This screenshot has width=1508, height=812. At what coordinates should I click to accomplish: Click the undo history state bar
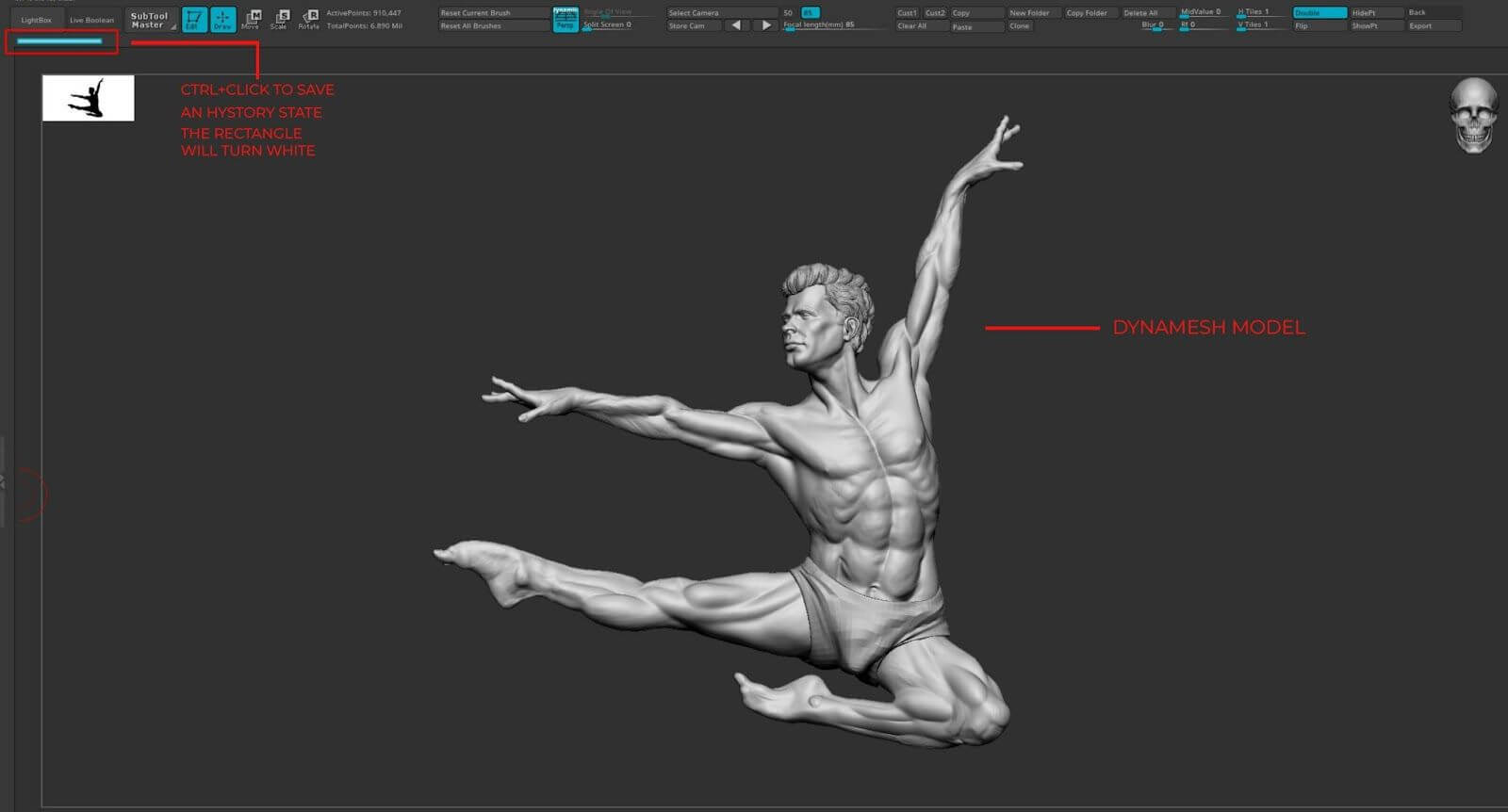pos(59,41)
